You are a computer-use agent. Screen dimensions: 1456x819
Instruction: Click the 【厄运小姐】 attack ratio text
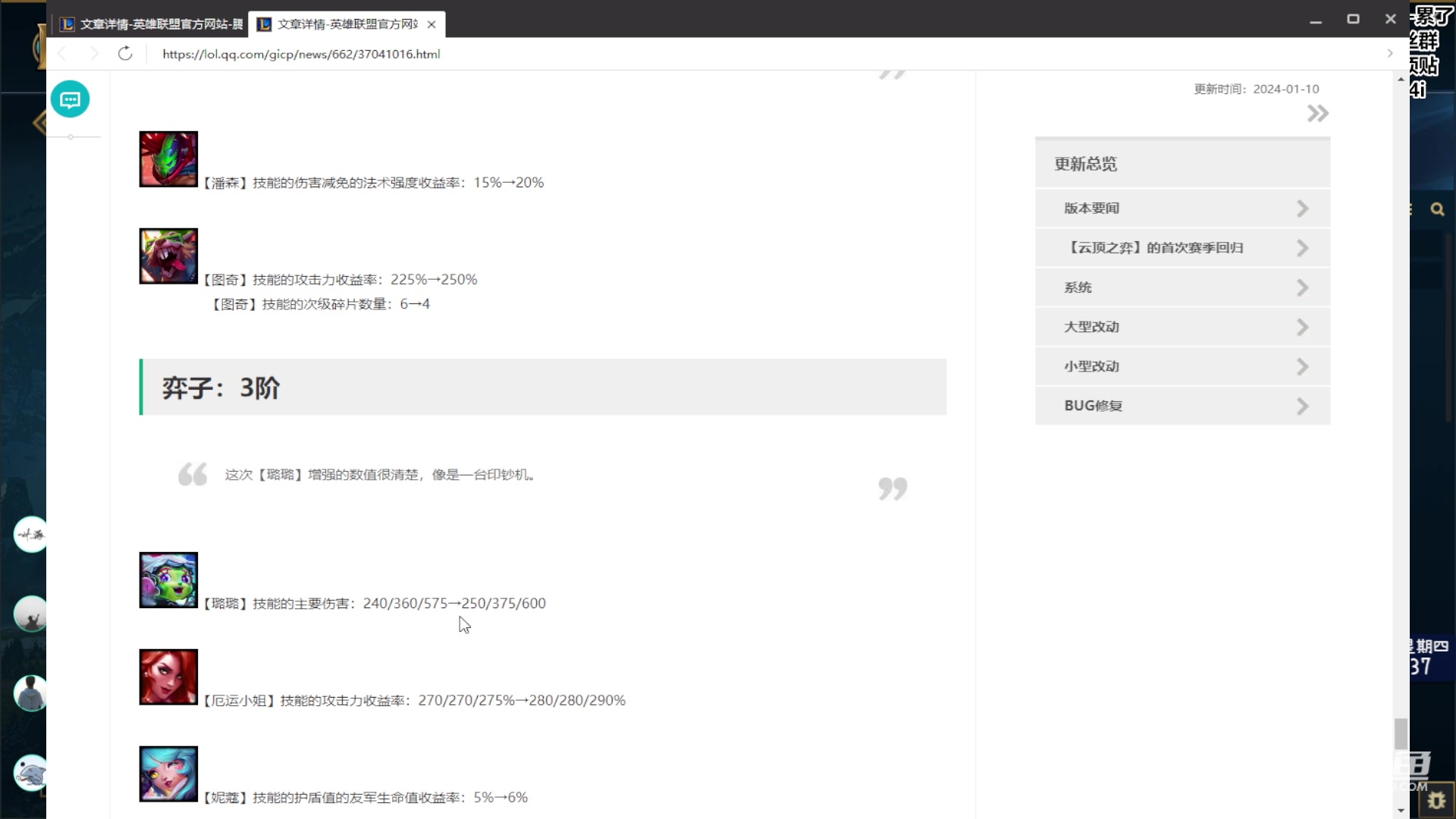click(x=414, y=701)
